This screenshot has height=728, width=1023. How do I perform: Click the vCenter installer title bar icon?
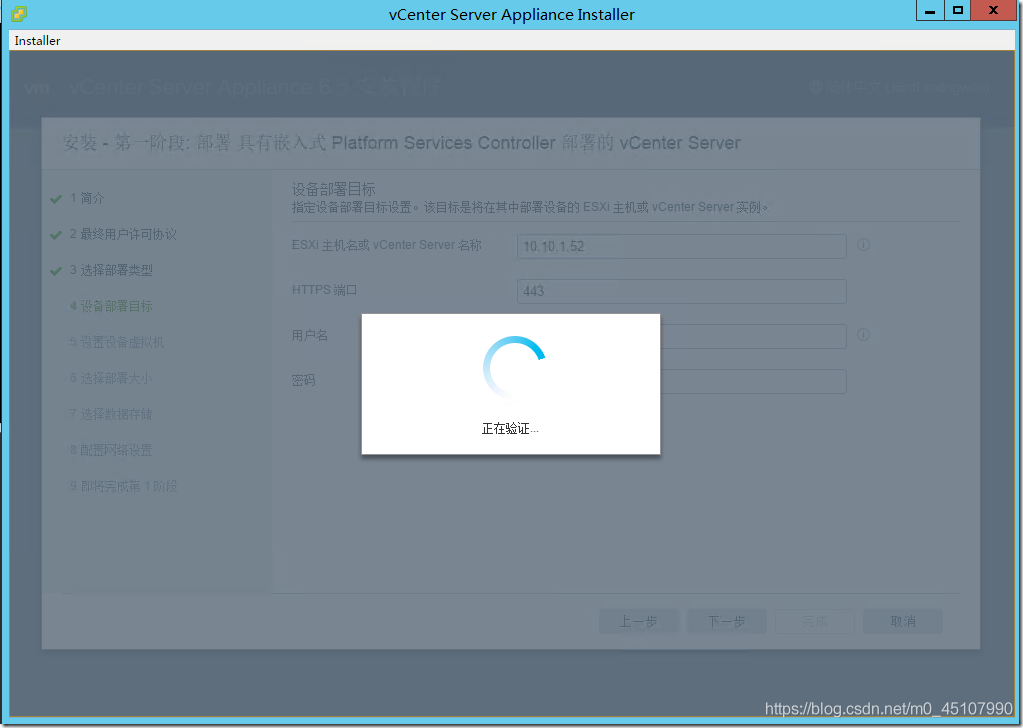coord(19,13)
